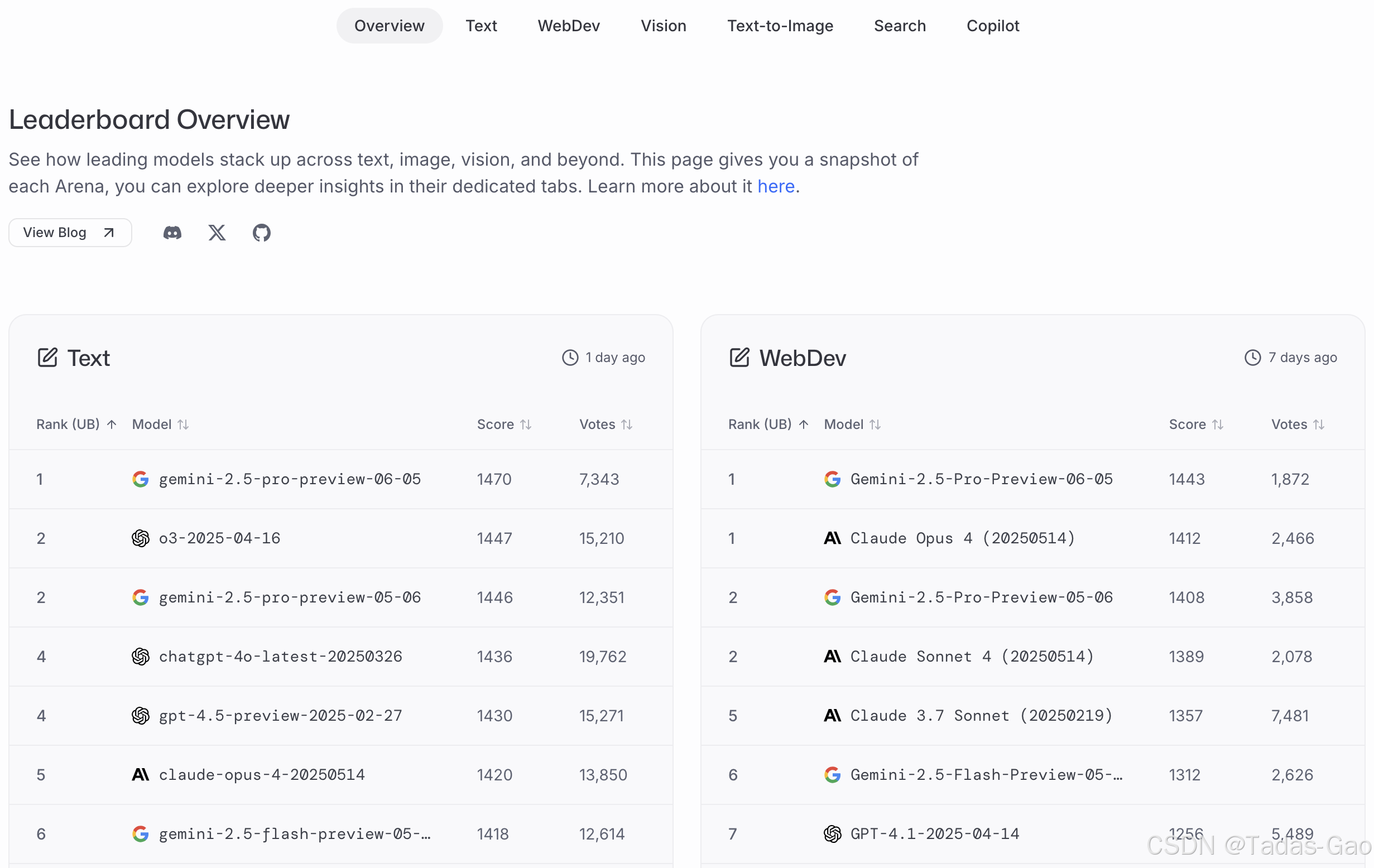This screenshot has height=868, width=1374.
Task: Click Anthropic logo next to Claude Opus 4
Action: coord(833,538)
